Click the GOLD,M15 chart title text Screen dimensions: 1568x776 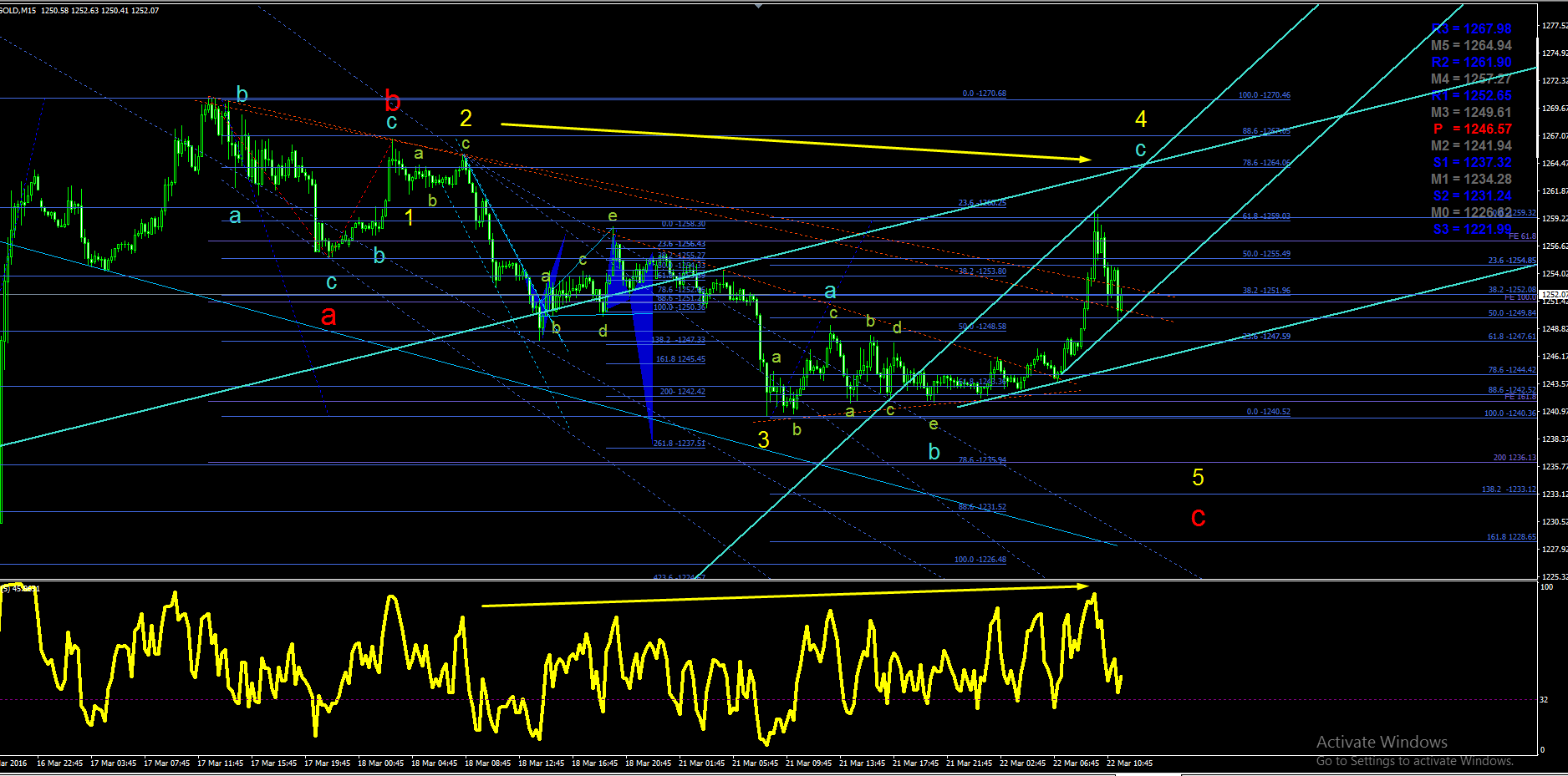tap(18, 11)
